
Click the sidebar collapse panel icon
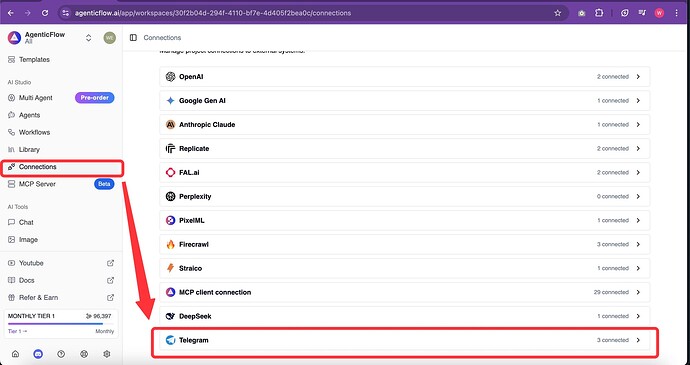[133, 38]
